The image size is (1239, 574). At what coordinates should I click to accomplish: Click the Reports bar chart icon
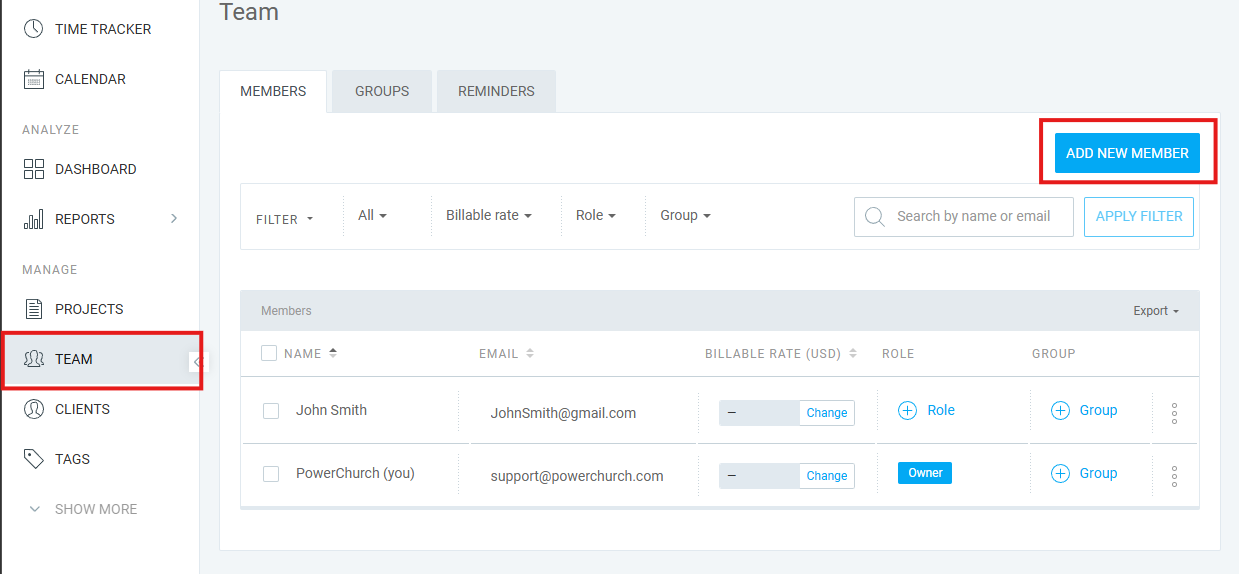coord(34,219)
